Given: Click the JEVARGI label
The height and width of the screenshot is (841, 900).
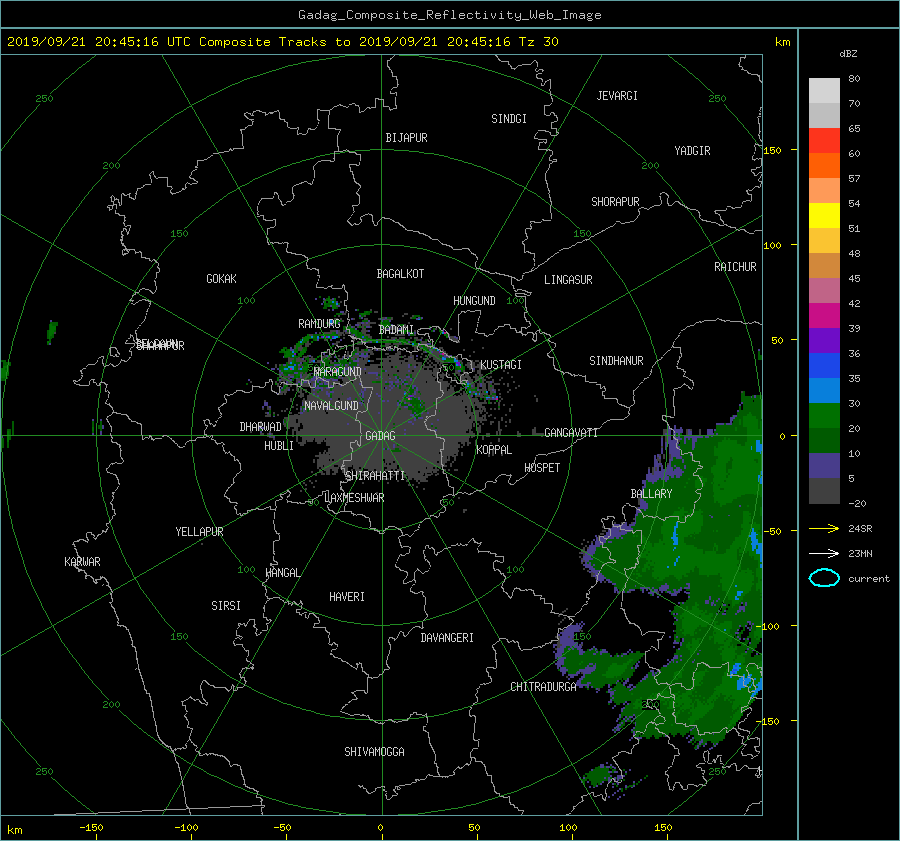Looking at the screenshot, I should pos(617,96).
